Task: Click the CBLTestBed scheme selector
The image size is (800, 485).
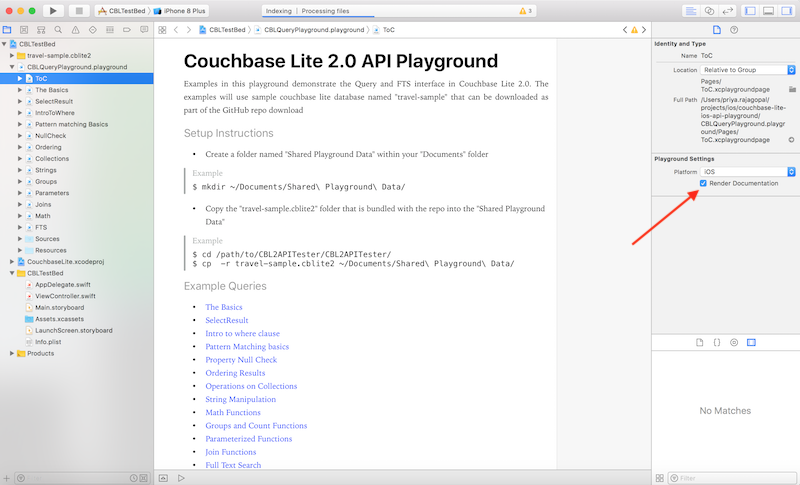Action: click(122, 11)
